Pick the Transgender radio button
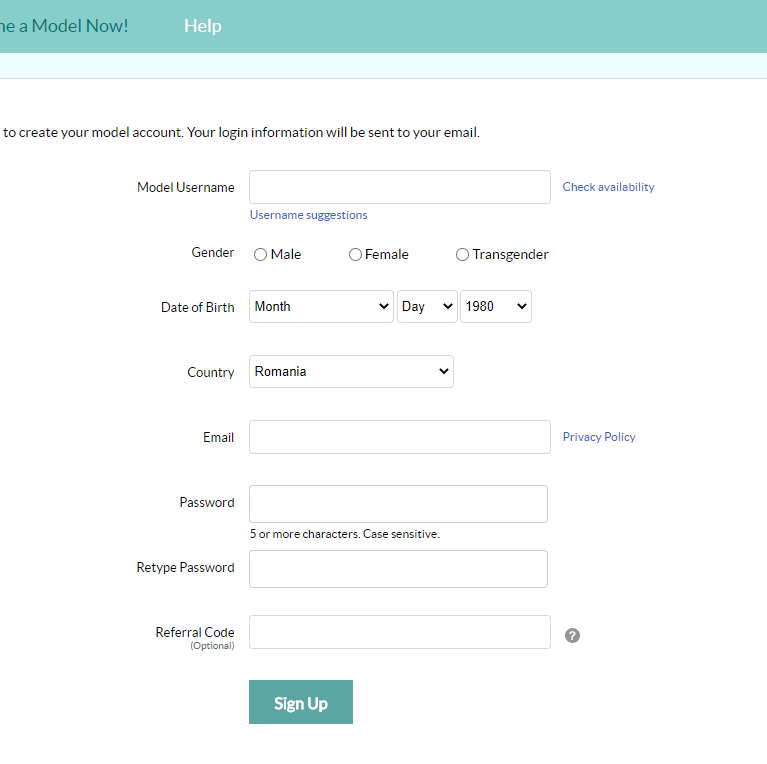767x764 pixels. (x=462, y=255)
